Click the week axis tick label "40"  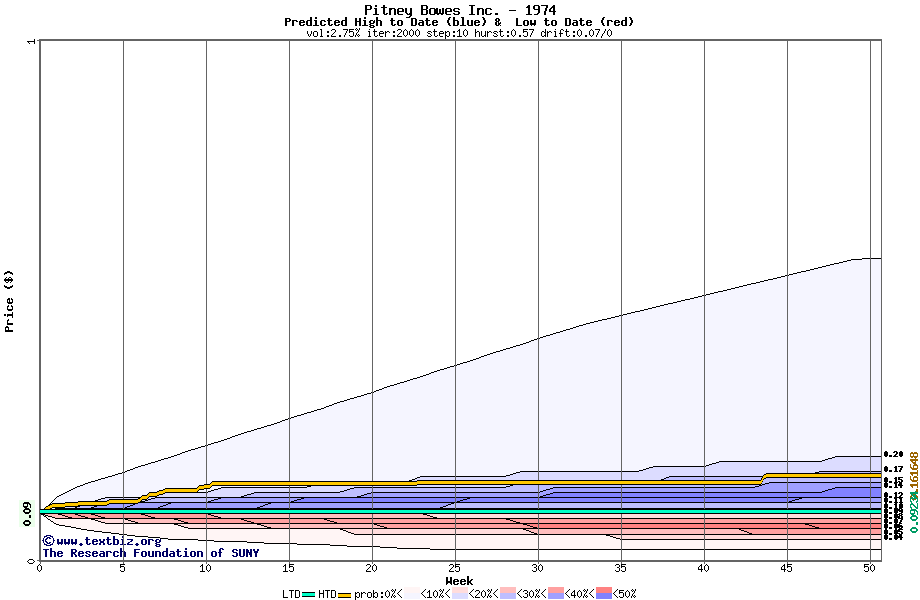point(703,568)
